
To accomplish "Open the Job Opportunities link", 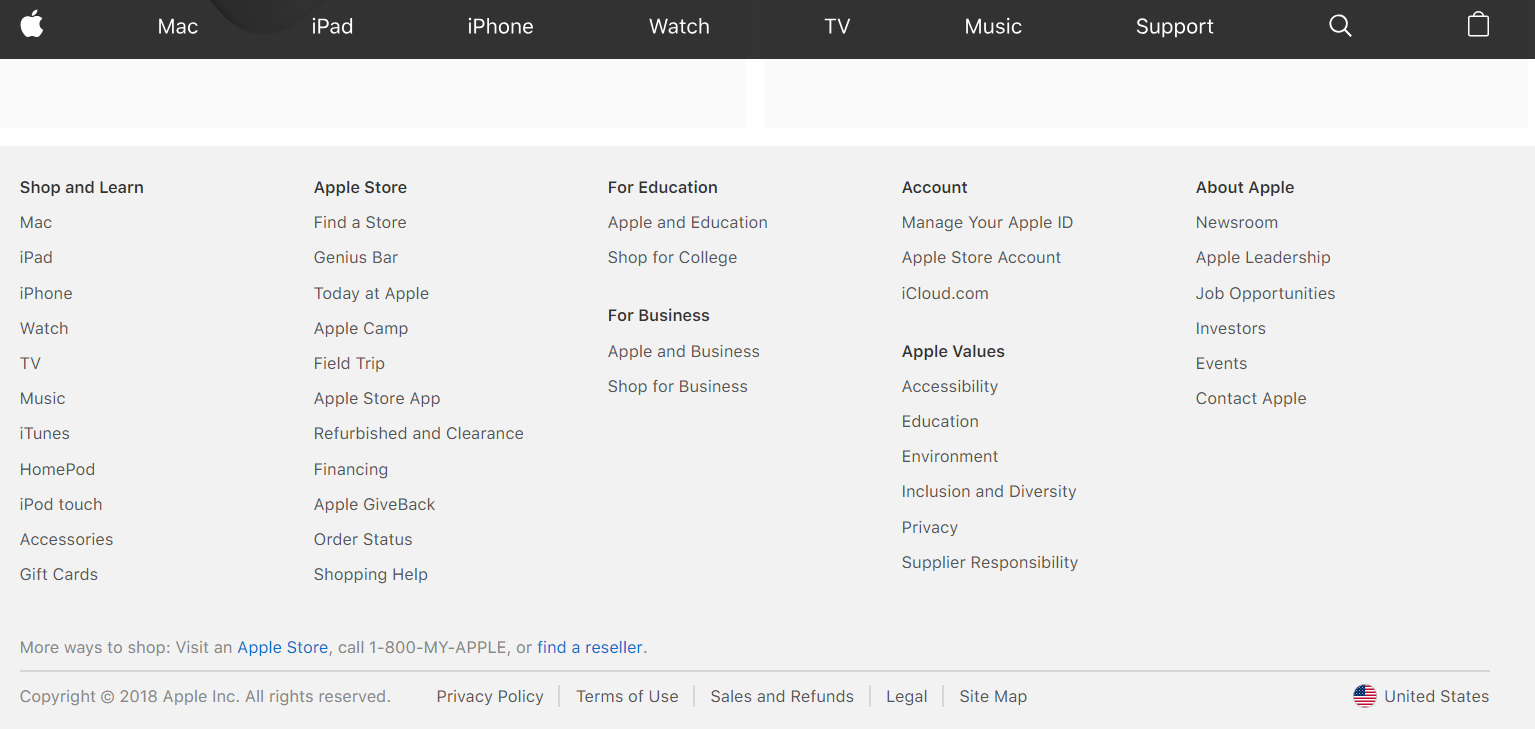I will coord(1265,293).
